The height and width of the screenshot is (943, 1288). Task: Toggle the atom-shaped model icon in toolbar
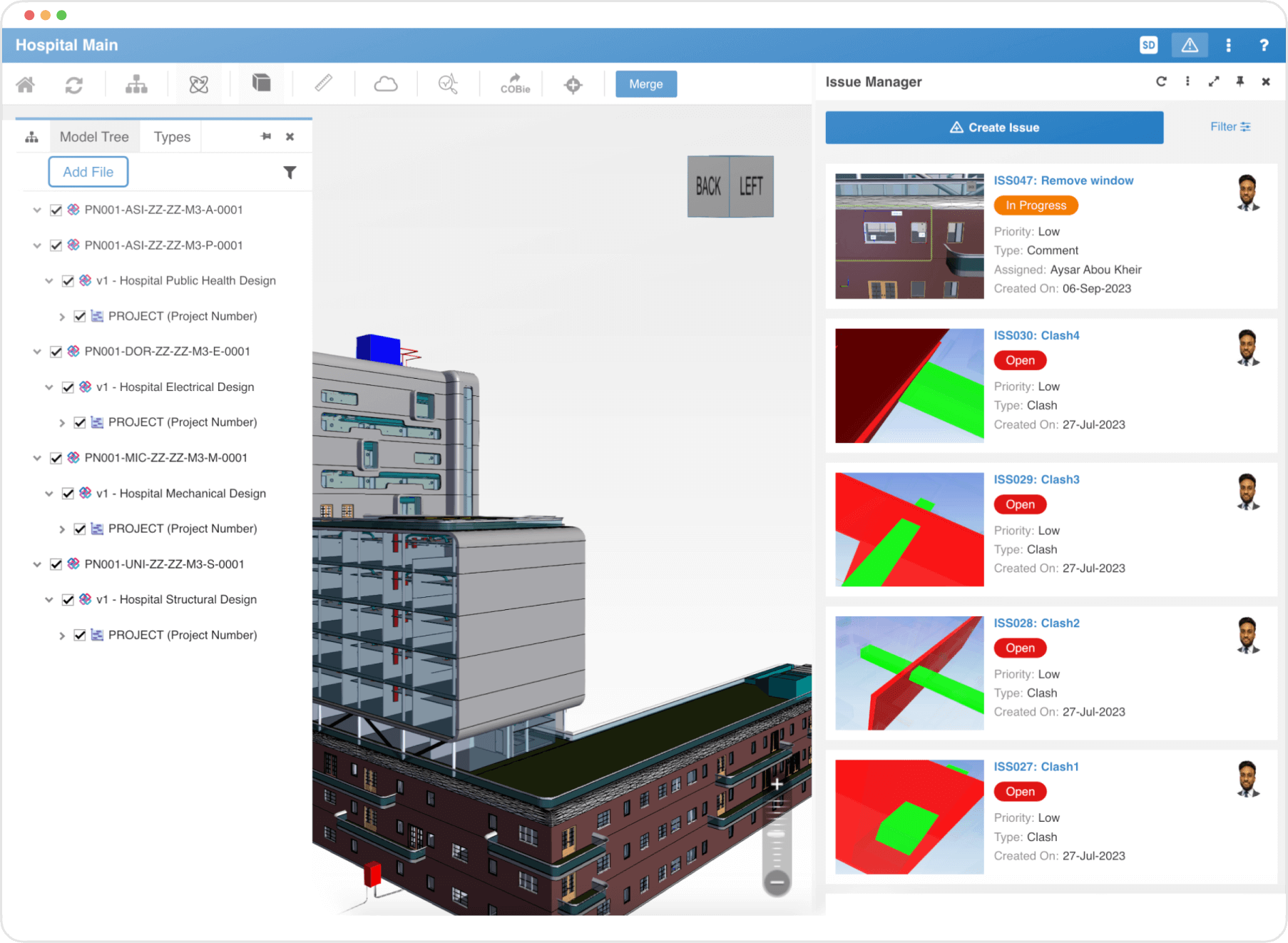tap(199, 85)
